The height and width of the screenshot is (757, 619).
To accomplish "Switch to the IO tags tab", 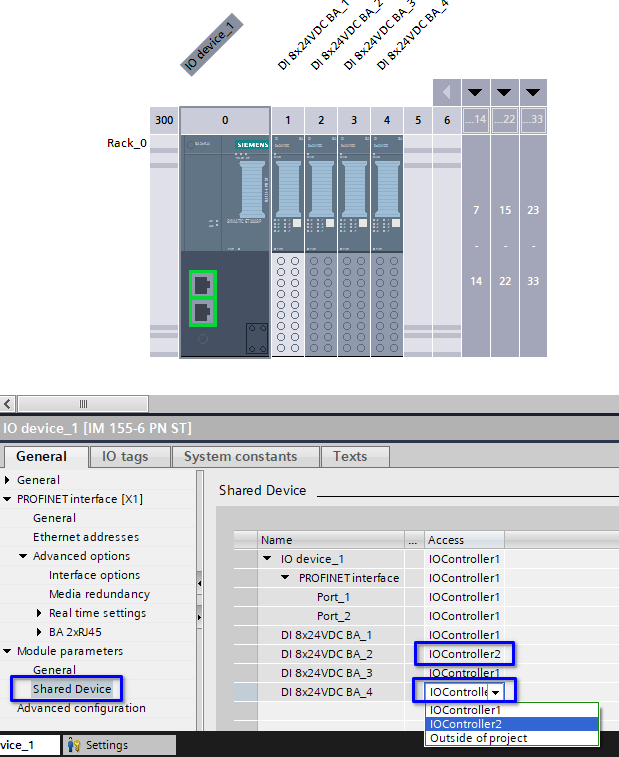I will click(x=125, y=456).
